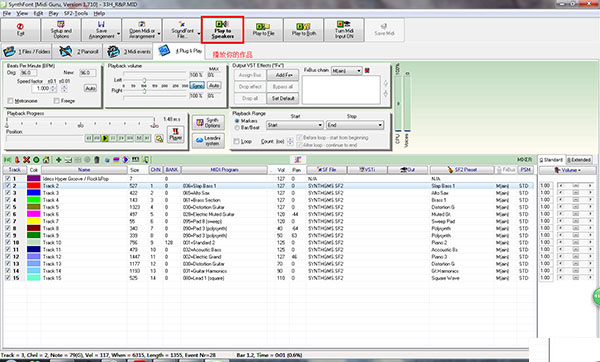
Task: Click the MIDI Program column header
Action: tap(224, 170)
